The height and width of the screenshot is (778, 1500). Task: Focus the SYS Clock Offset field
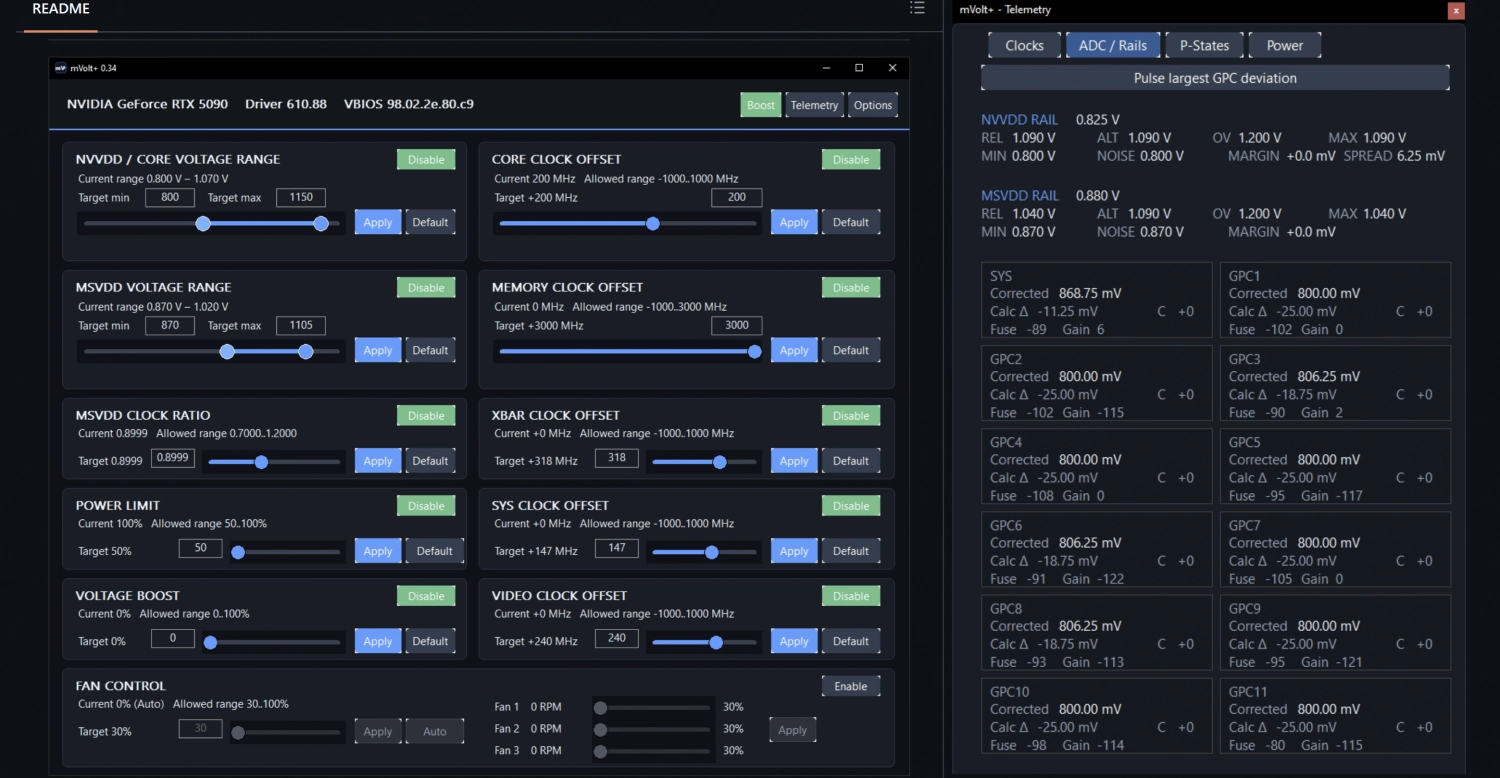(x=616, y=547)
